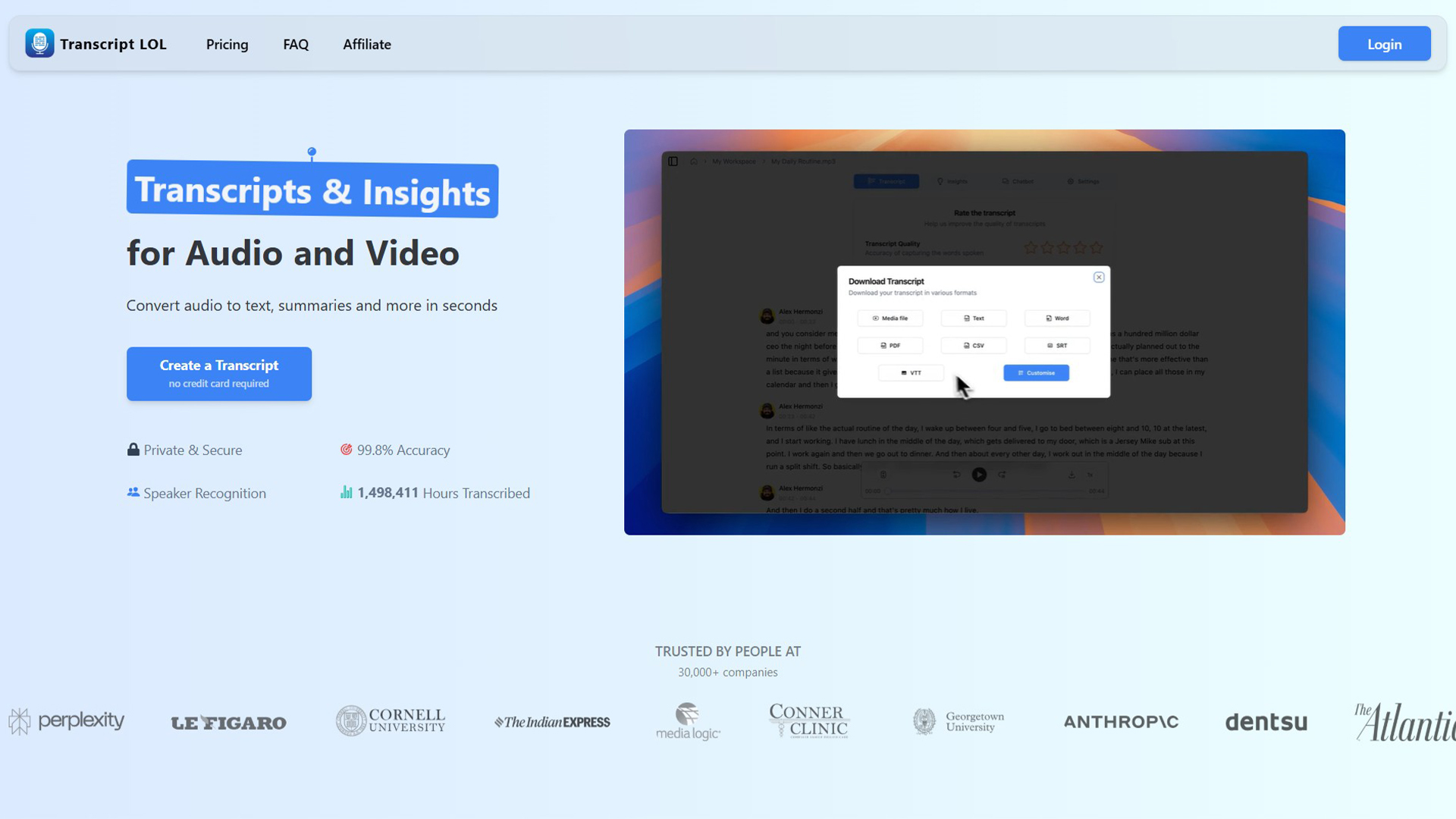Screen dimensions: 1456x819
Task: Select CSV download format in preview
Action: coord(974,346)
